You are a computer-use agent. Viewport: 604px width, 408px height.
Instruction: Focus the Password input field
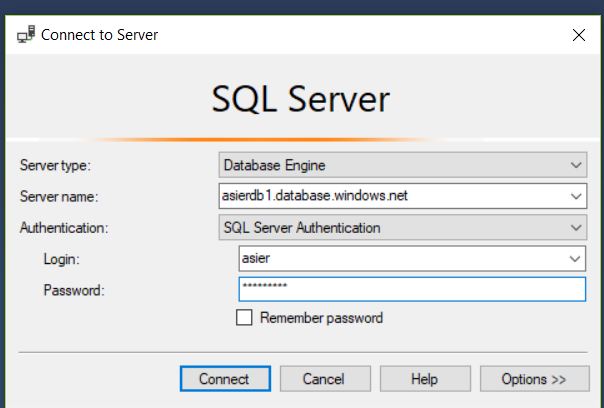click(x=412, y=289)
